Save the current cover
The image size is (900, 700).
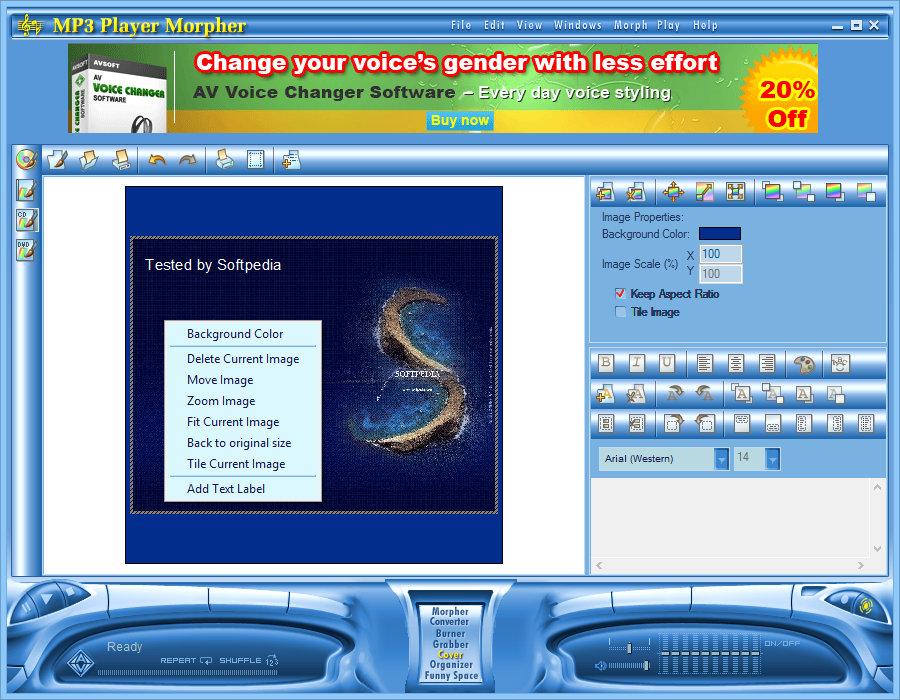pos(121,160)
